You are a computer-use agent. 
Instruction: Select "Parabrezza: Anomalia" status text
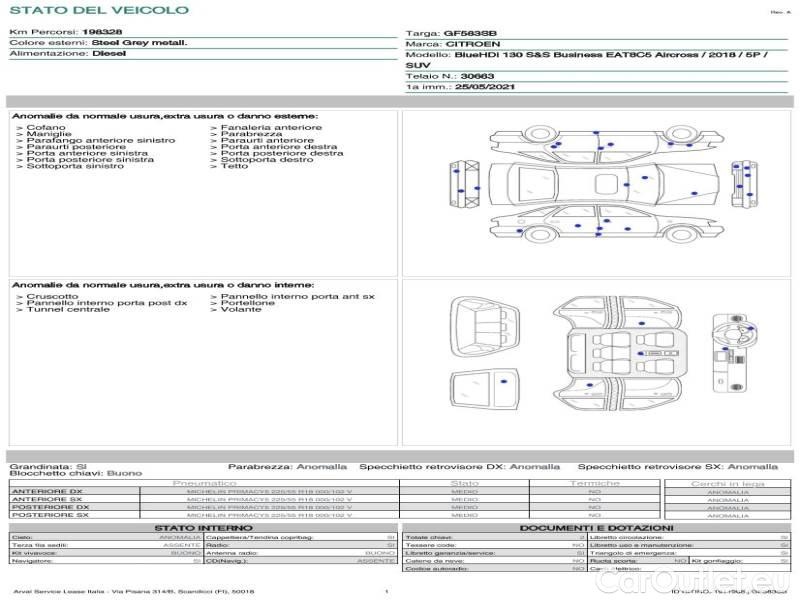(287, 467)
